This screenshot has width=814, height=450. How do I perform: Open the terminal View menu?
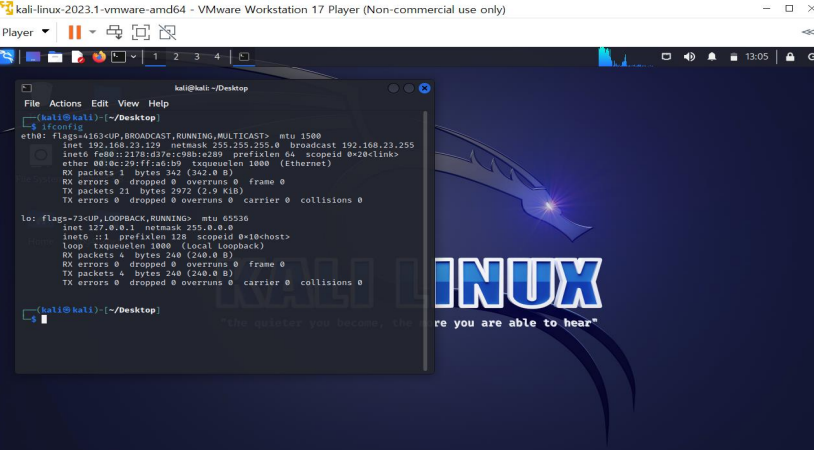pos(128,103)
